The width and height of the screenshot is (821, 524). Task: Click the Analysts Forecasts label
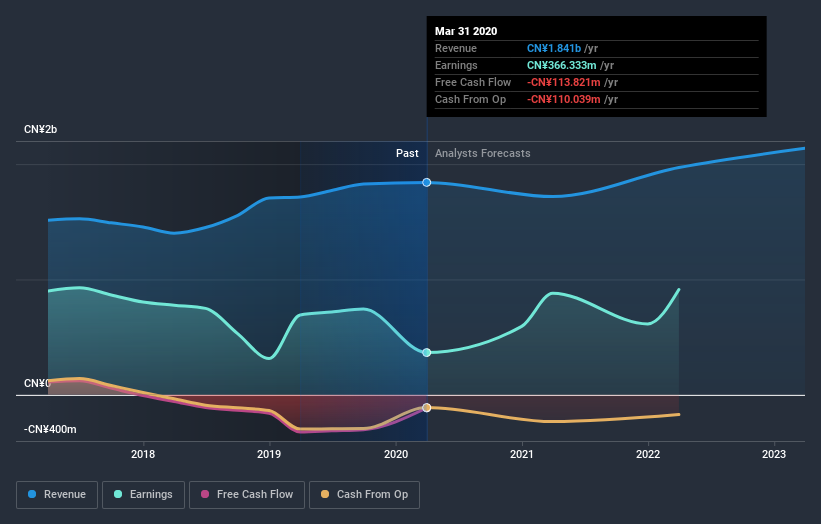482,153
